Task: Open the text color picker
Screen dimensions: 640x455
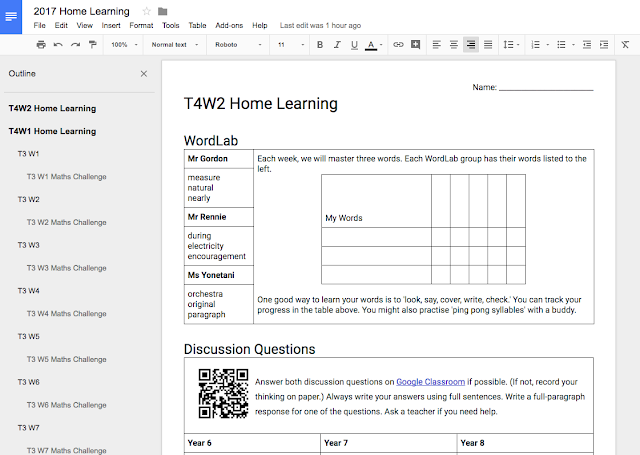Action: tap(373, 44)
